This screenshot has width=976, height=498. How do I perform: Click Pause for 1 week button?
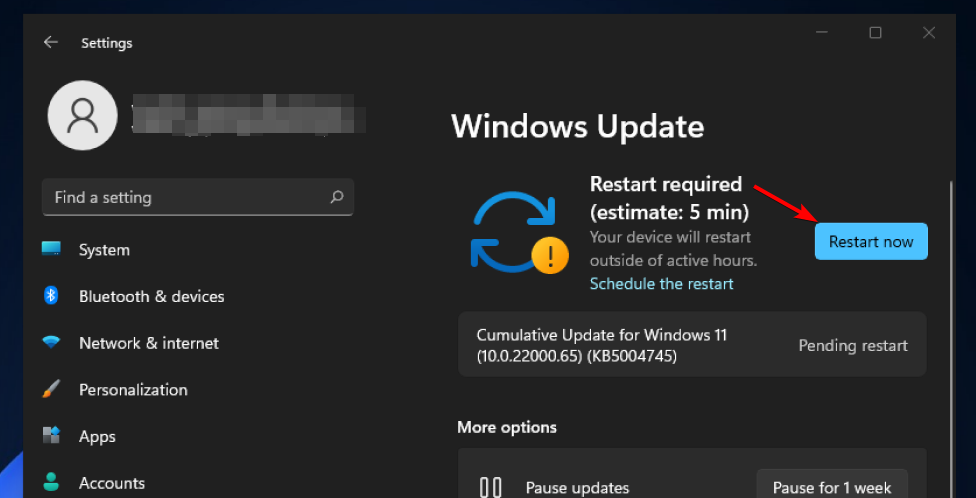(x=832, y=484)
